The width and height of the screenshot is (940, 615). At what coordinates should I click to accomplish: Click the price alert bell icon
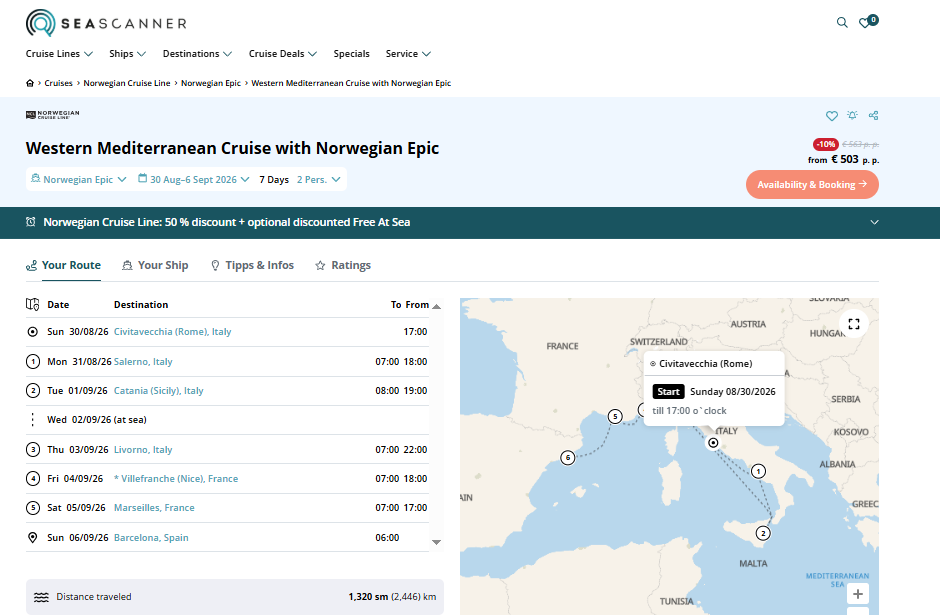click(852, 115)
